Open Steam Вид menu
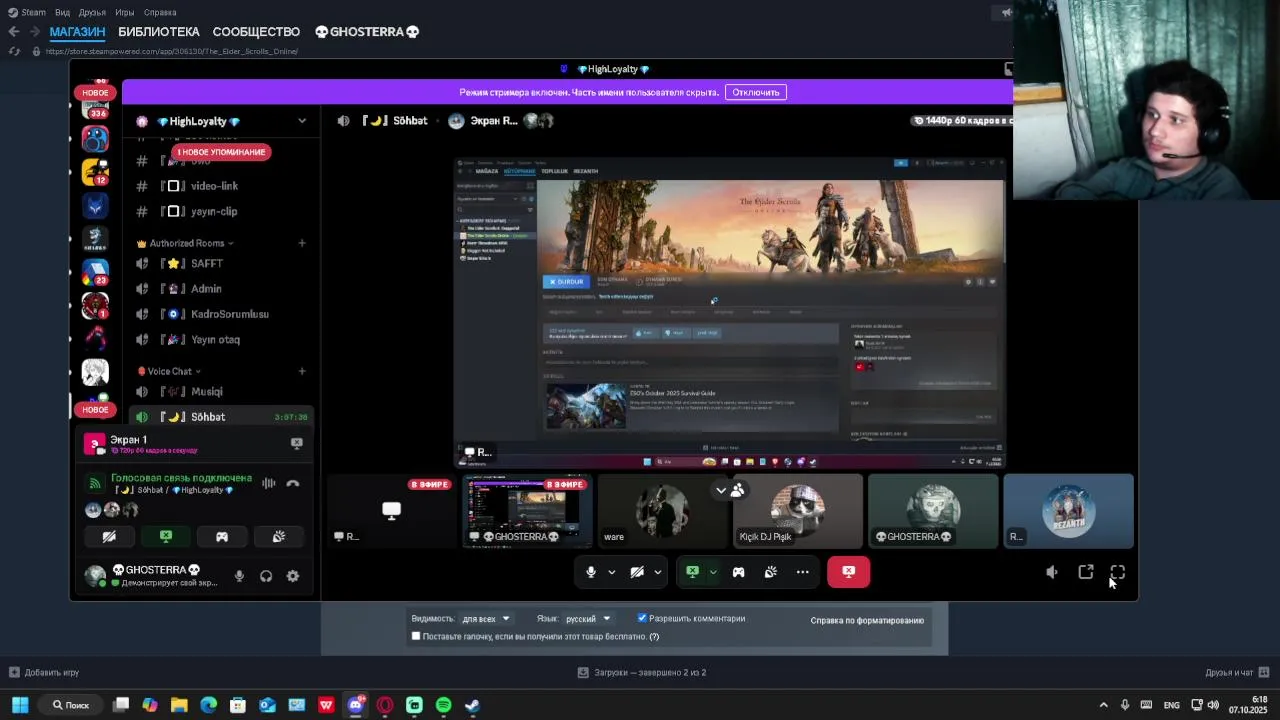Image resolution: width=1280 pixels, height=720 pixels. (x=62, y=12)
